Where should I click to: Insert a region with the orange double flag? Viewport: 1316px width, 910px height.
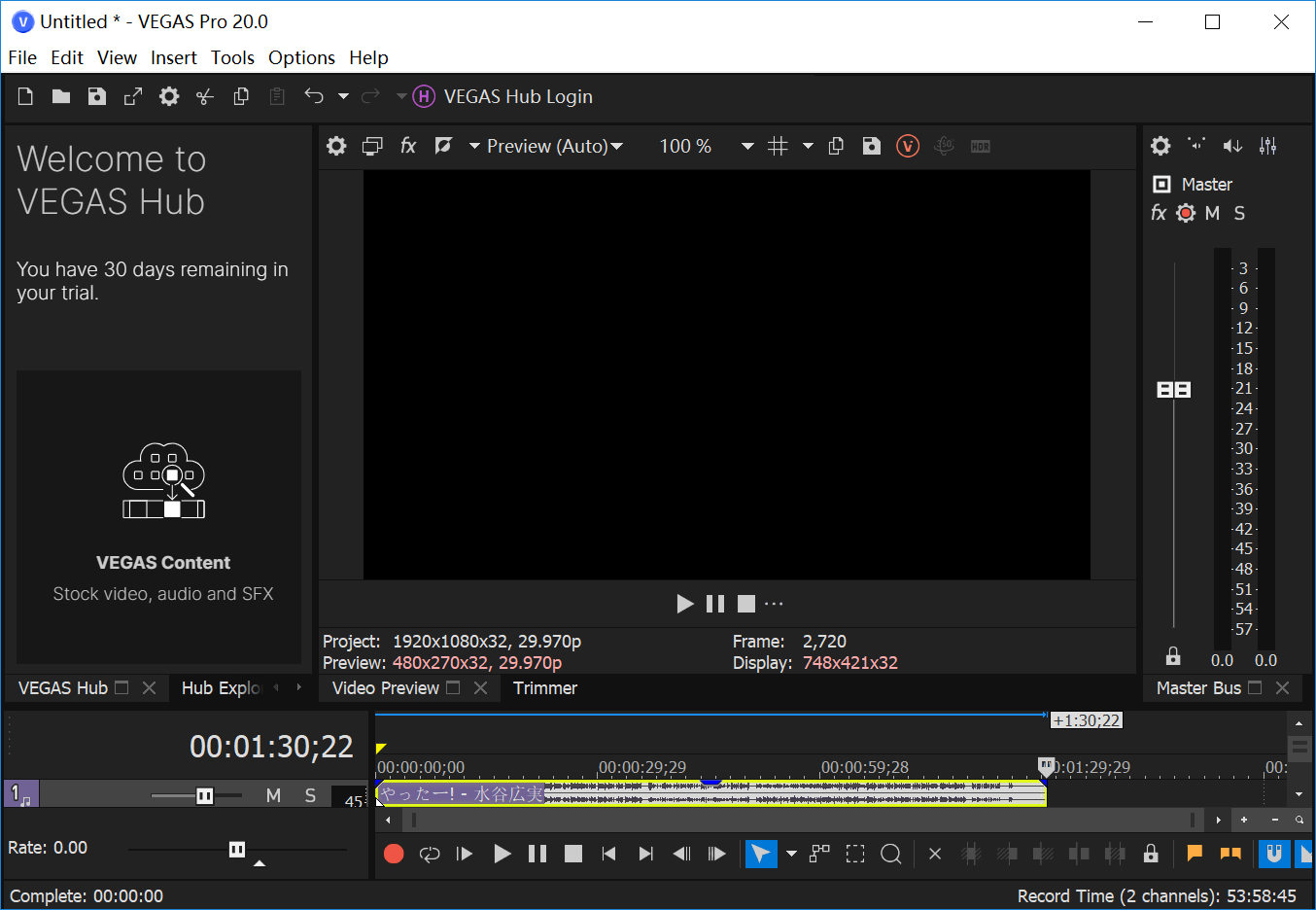tap(1230, 854)
